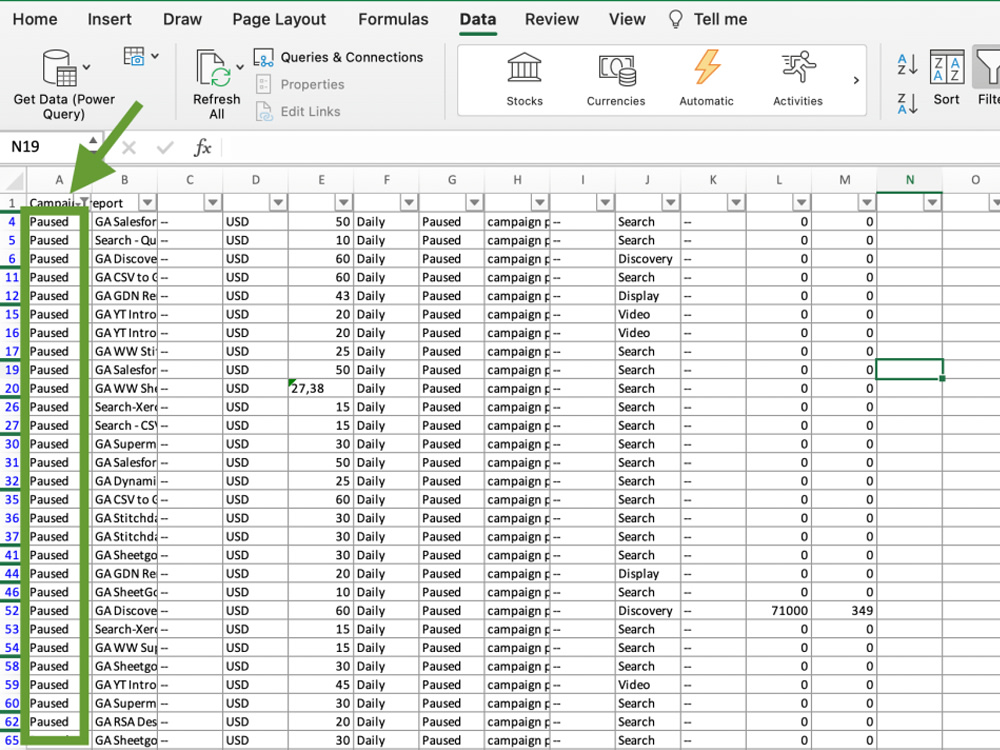Screen dimensions: 1000x750
Task: Click the Tell me lightbulb icon
Action: point(675,19)
